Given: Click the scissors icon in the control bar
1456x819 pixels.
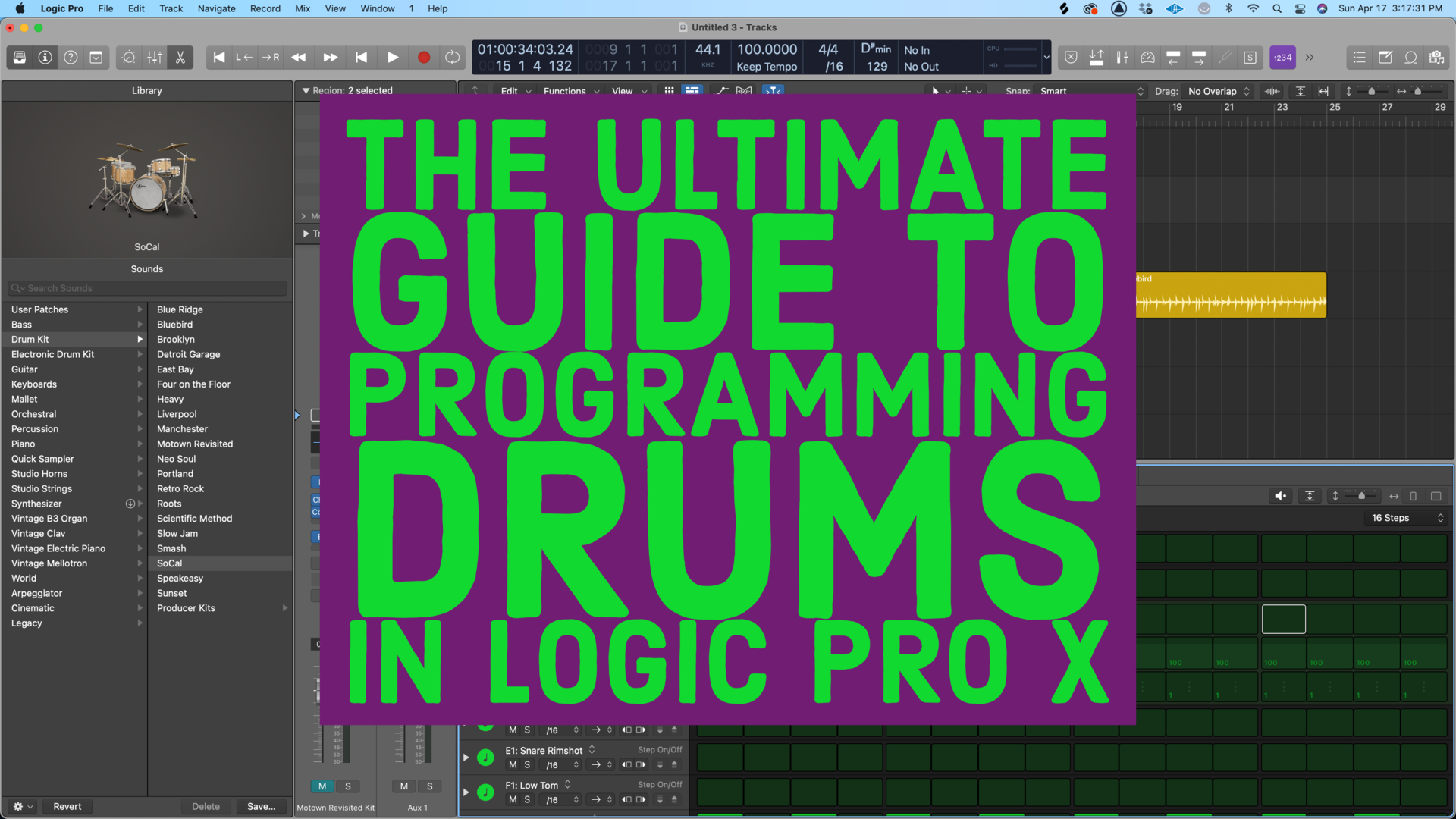Looking at the screenshot, I should pyautogui.click(x=180, y=57).
